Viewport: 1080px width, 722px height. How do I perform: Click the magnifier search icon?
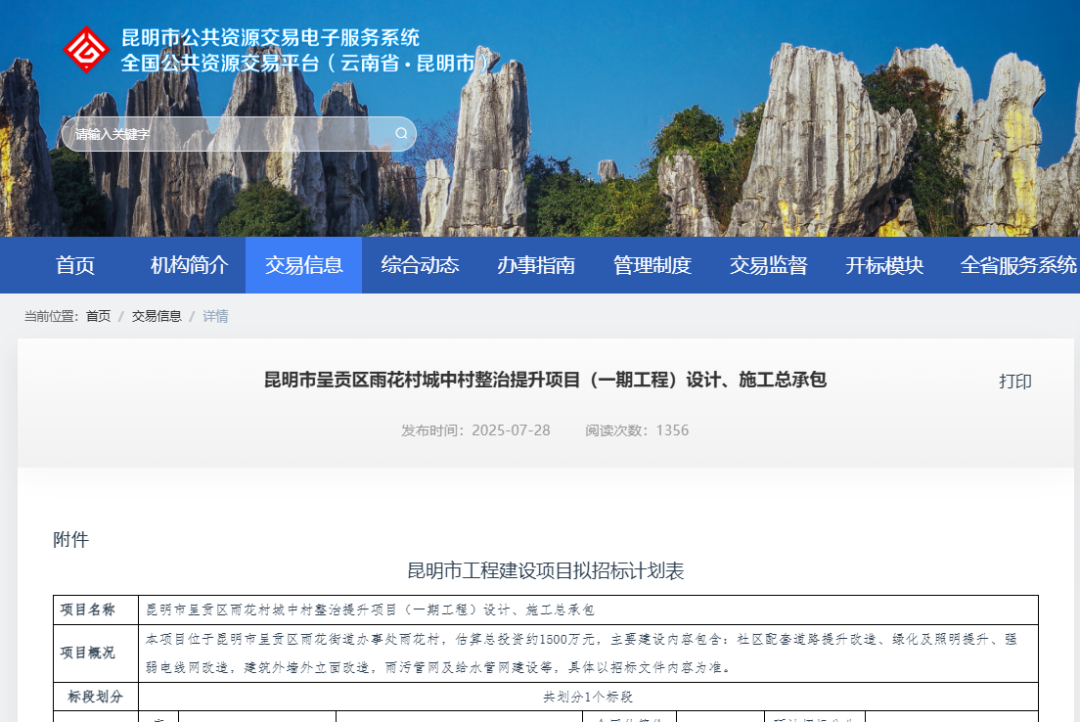click(401, 134)
